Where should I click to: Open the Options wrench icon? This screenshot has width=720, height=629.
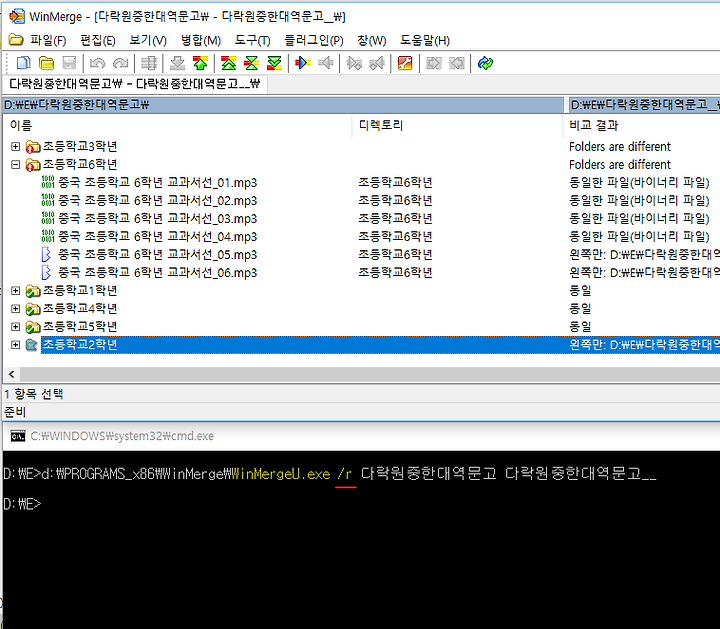click(x=405, y=63)
